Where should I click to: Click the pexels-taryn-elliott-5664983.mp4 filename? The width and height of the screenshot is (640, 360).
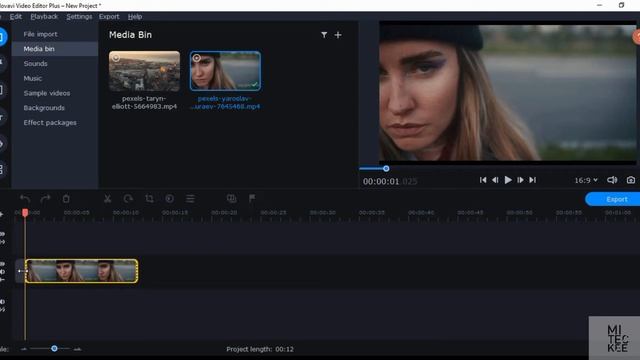[x=144, y=102]
